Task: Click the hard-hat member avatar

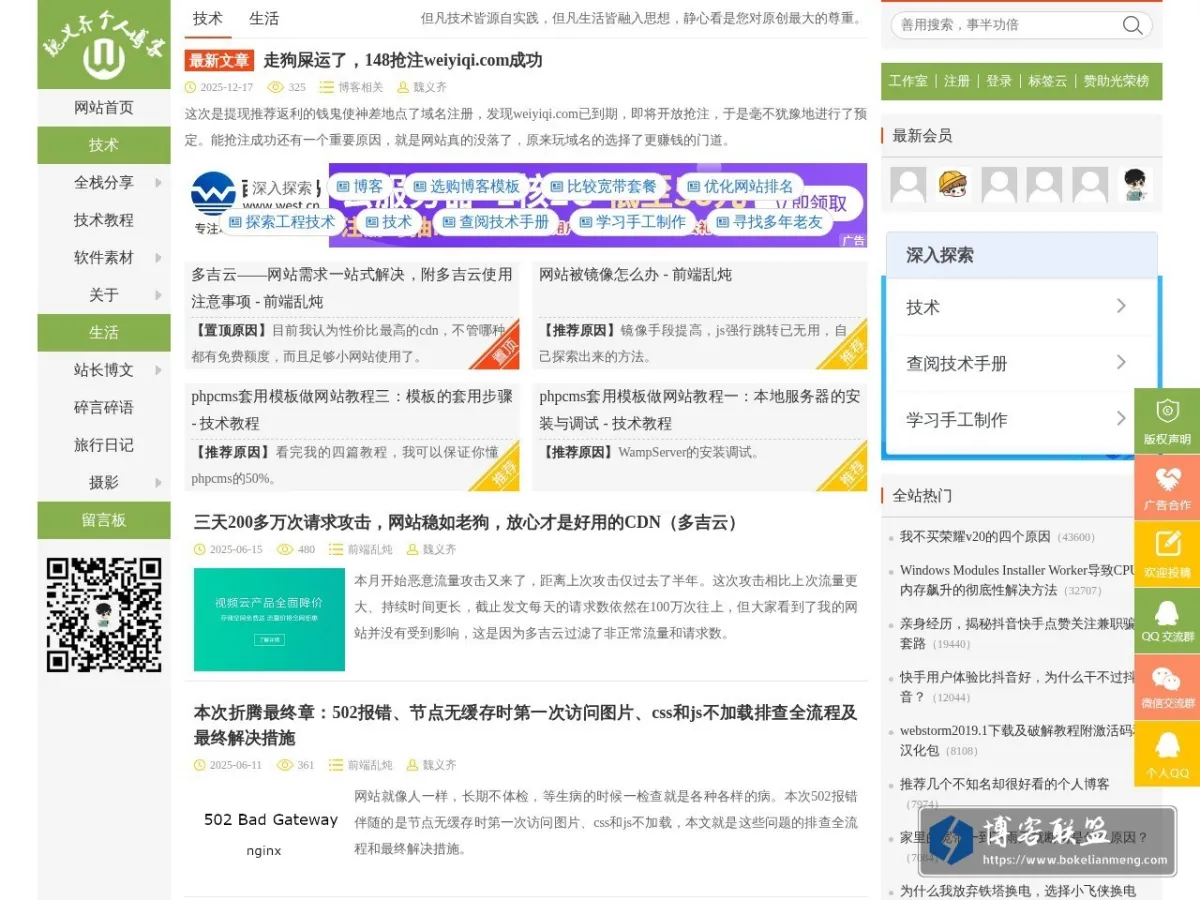Action: tap(954, 185)
